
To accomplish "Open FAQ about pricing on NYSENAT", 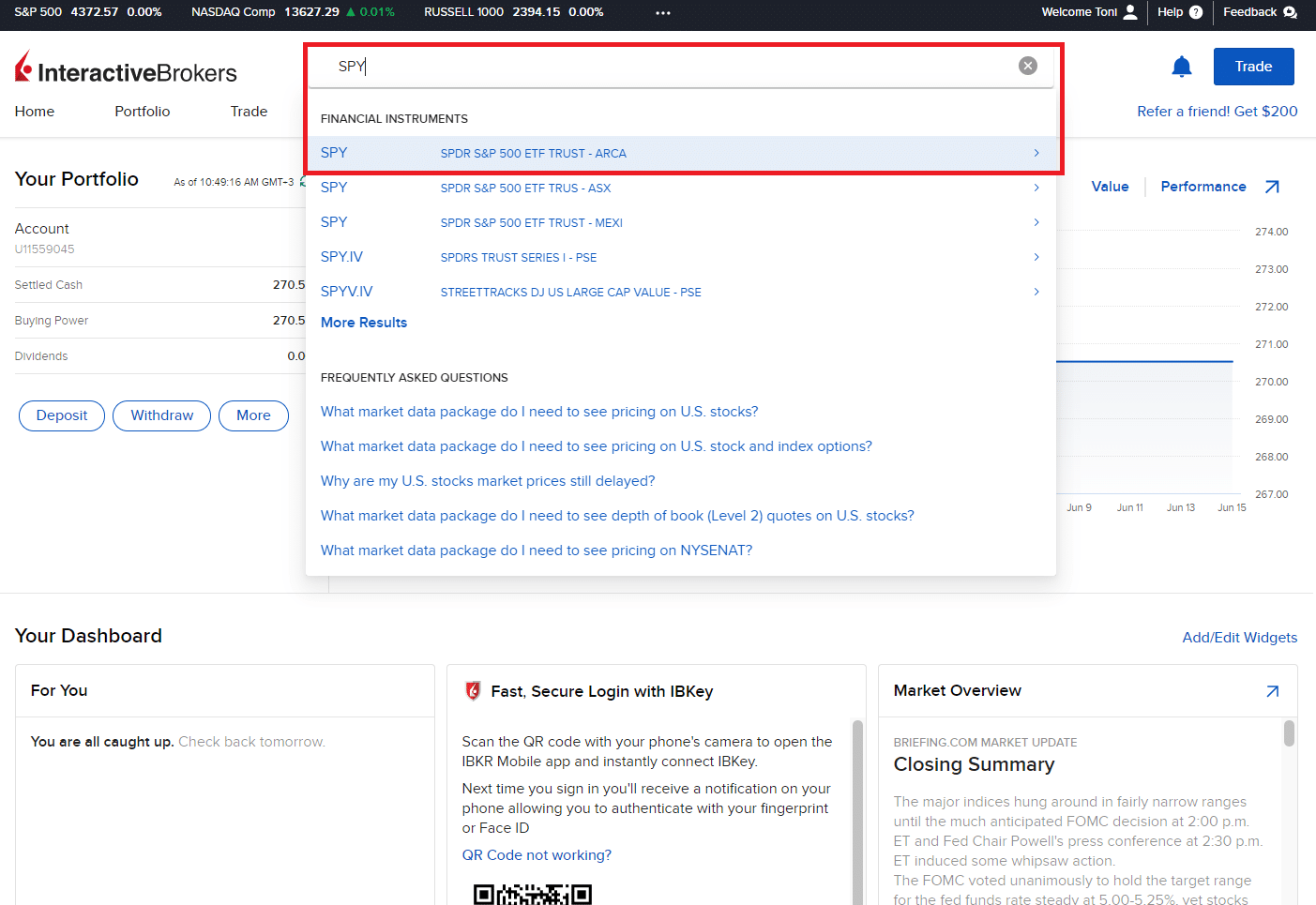I will 537,551.
